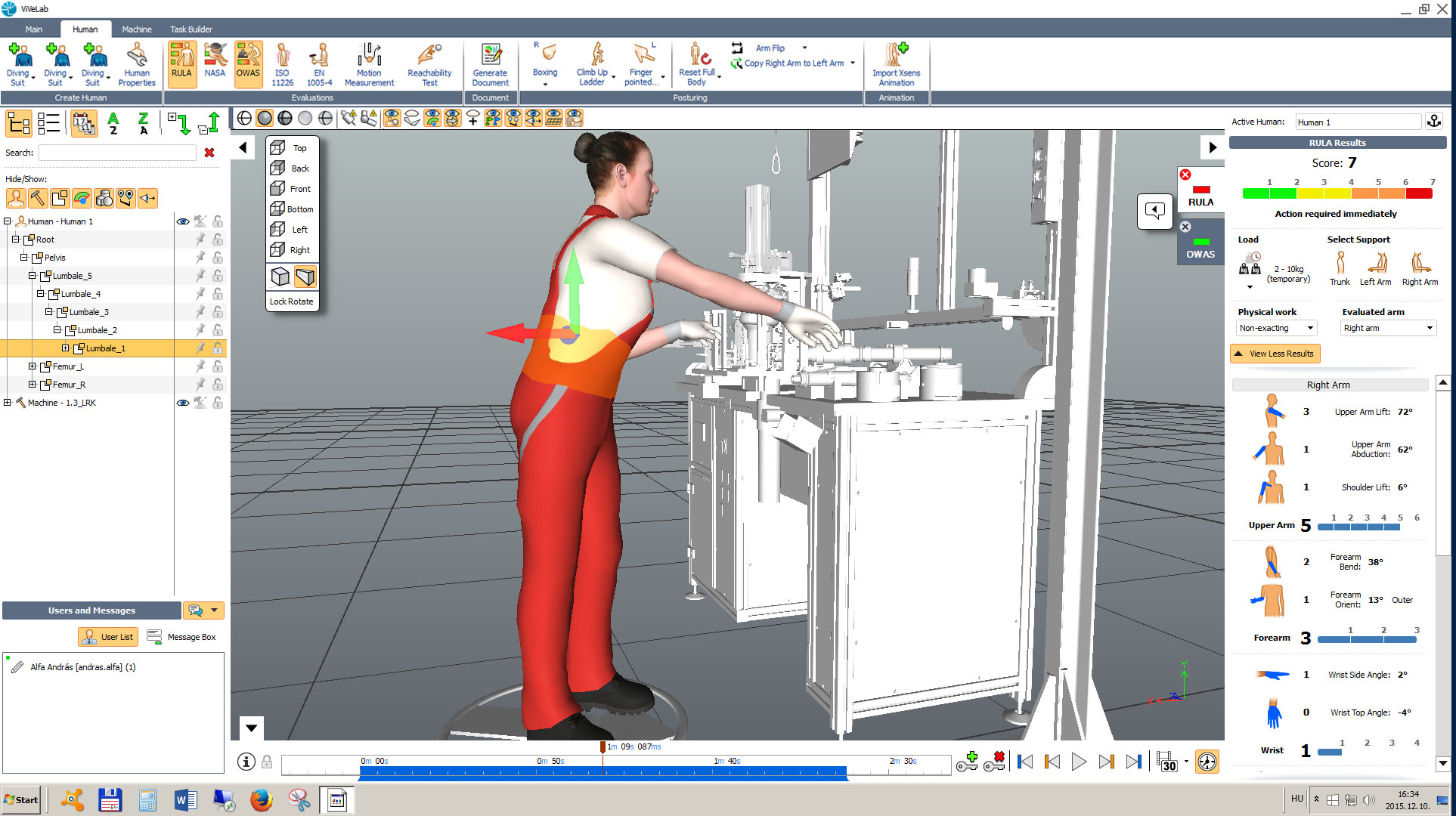
Task: Toggle tree view mode button
Action: (19, 123)
